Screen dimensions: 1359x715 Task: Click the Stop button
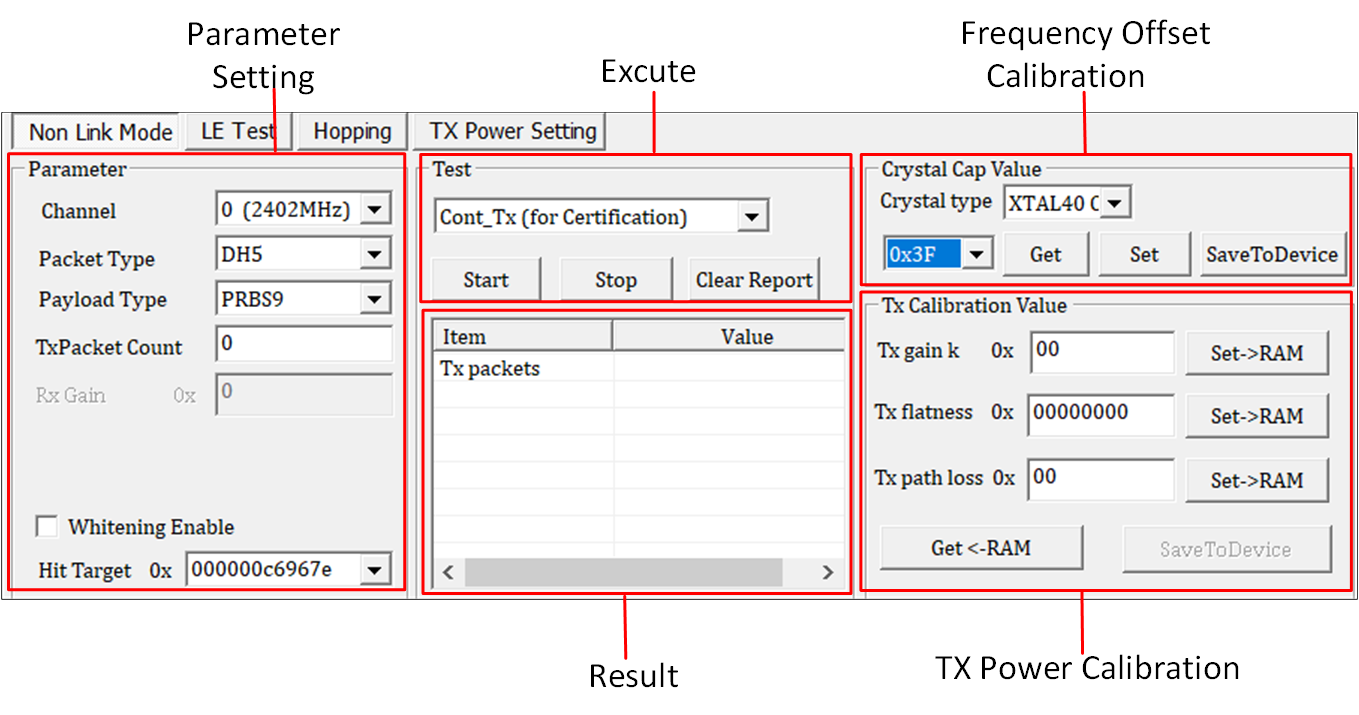[615, 280]
